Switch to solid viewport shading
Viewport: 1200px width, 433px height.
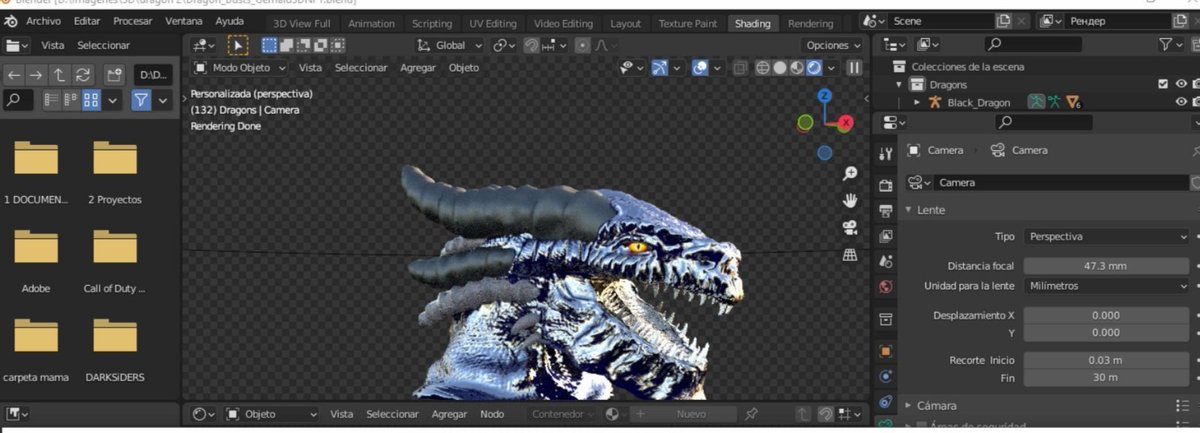pos(780,67)
